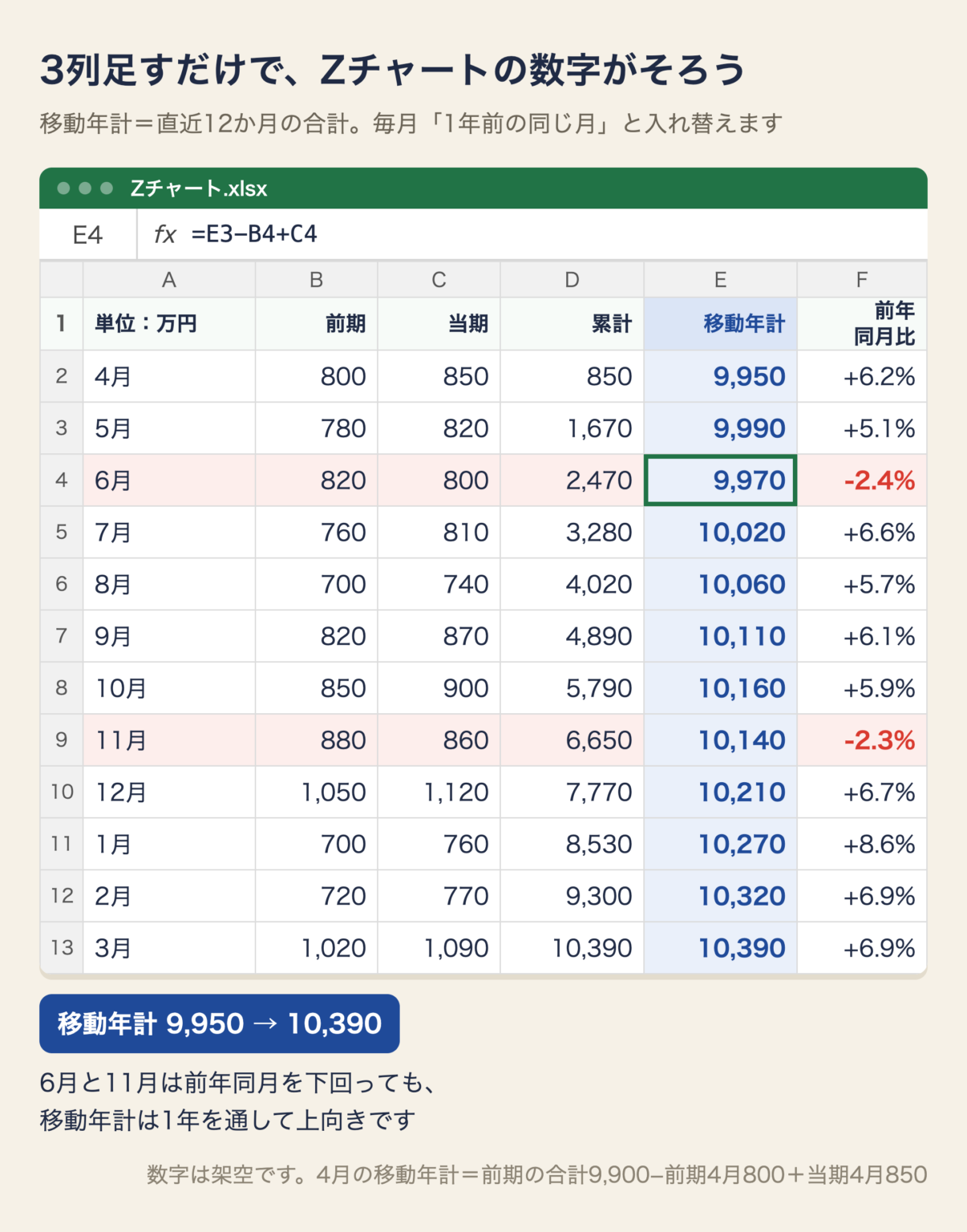Click the cumulative 2,470 cell
This screenshot has height=1232, width=967.
(573, 480)
